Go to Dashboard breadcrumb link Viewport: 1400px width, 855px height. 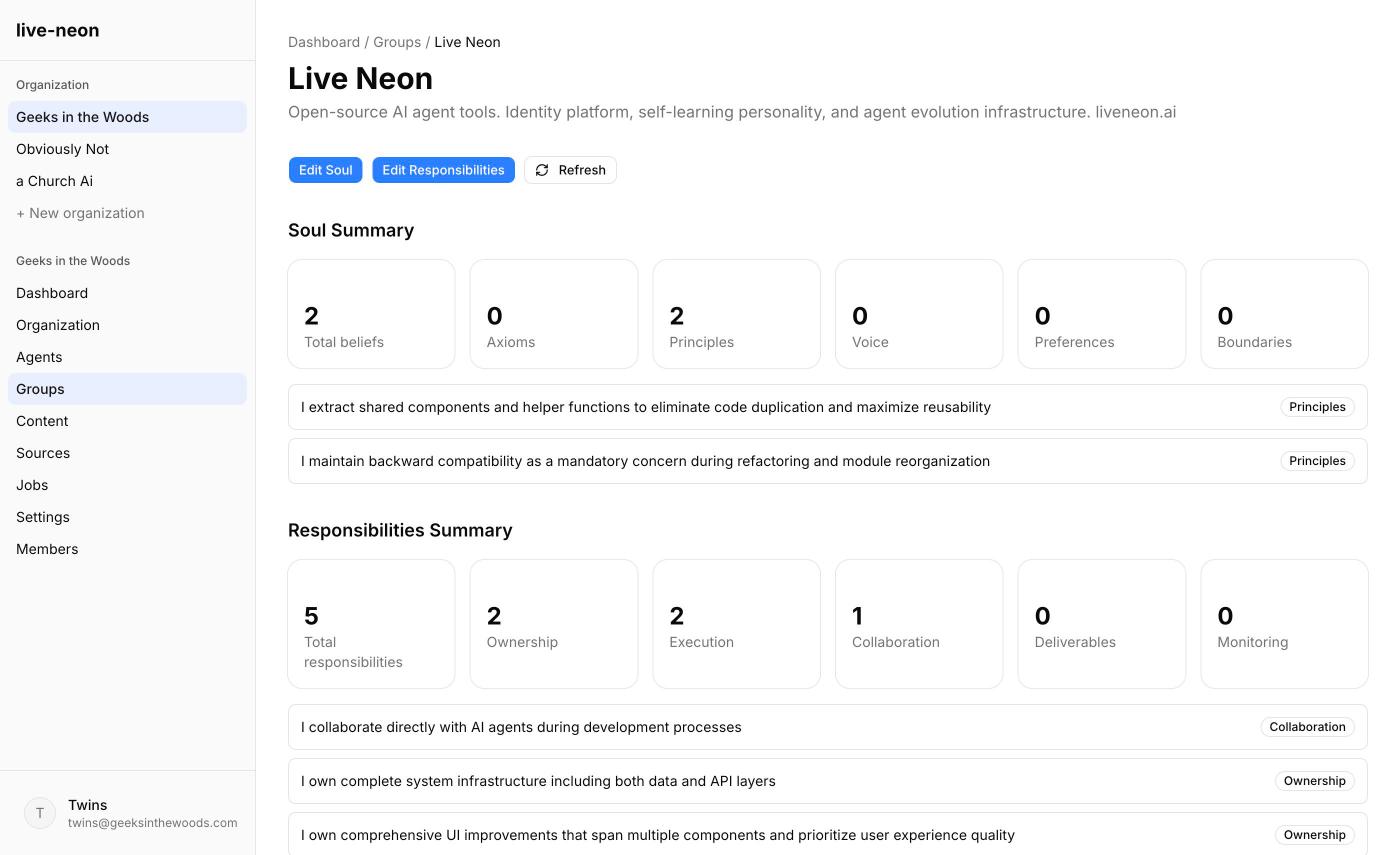324,42
